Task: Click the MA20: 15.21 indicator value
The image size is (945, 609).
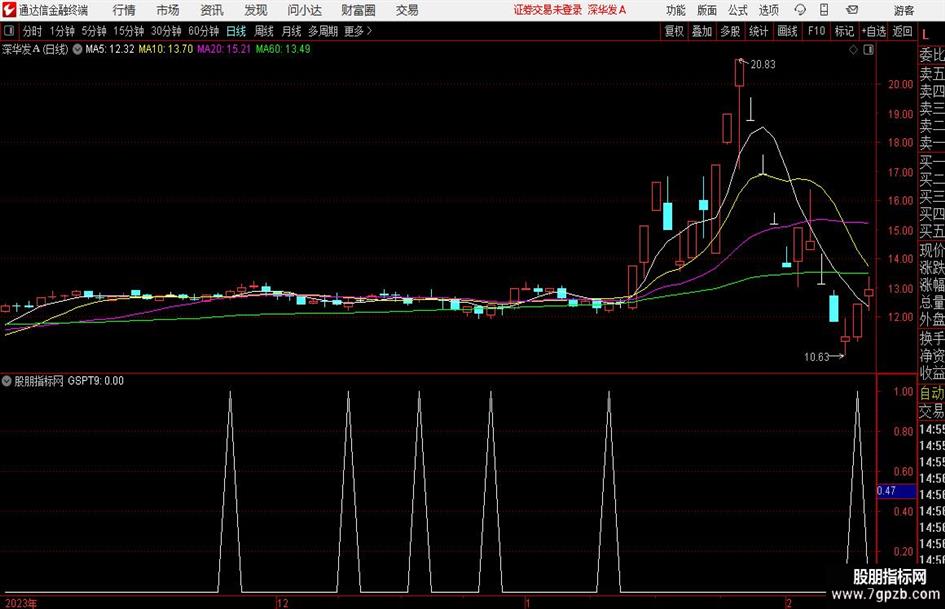Action: [x=224, y=49]
